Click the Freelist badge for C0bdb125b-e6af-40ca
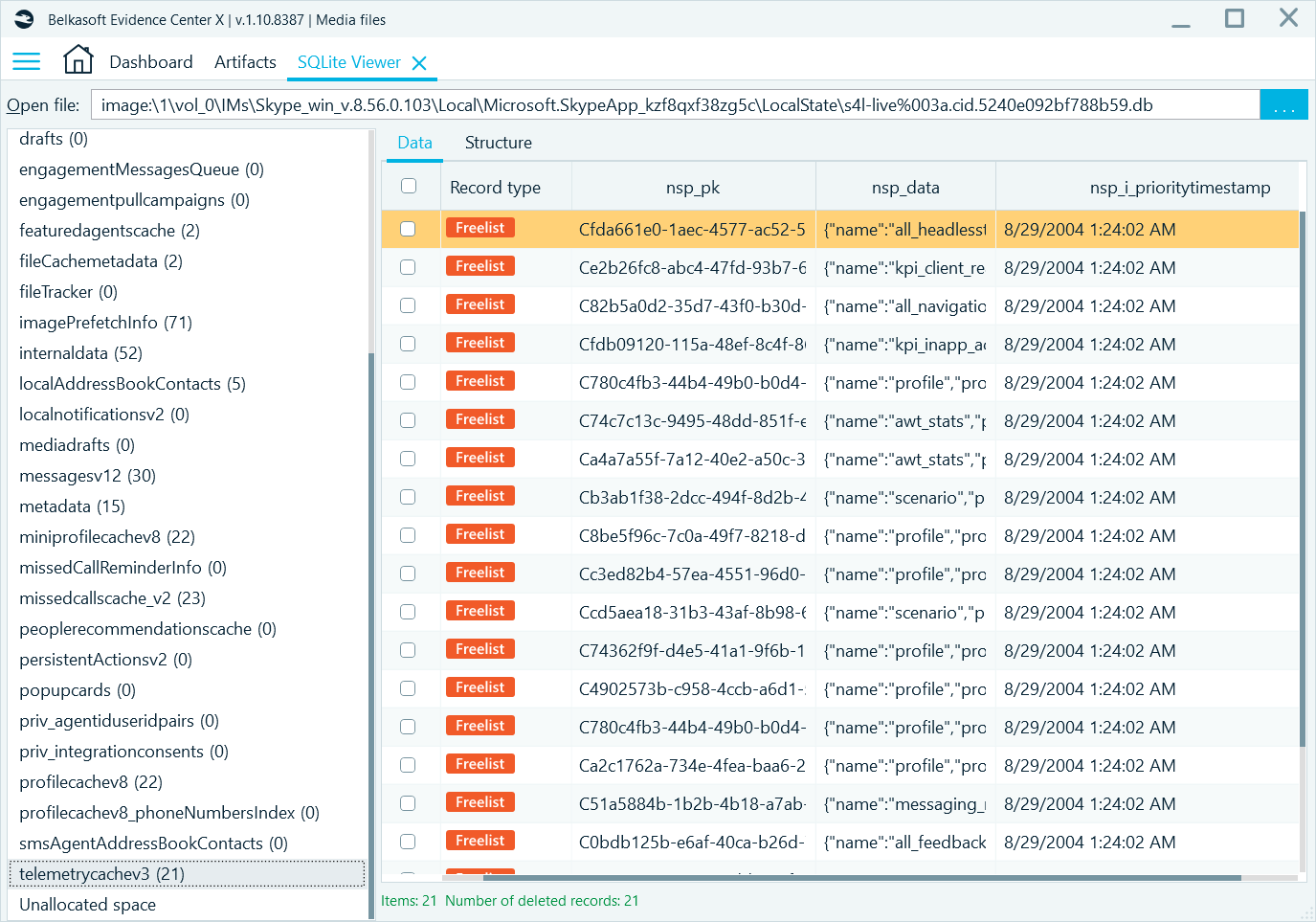The image size is (1316, 922). coord(480,841)
